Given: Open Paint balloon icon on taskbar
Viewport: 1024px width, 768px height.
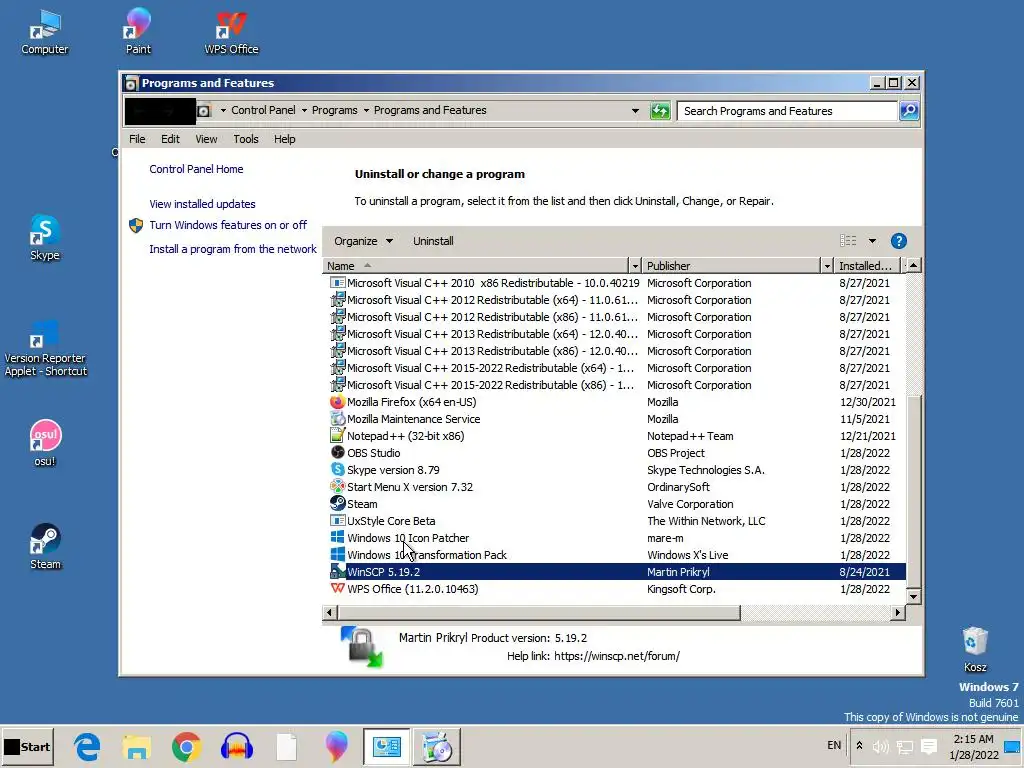Looking at the screenshot, I should pyautogui.click(x=336, y=746).
